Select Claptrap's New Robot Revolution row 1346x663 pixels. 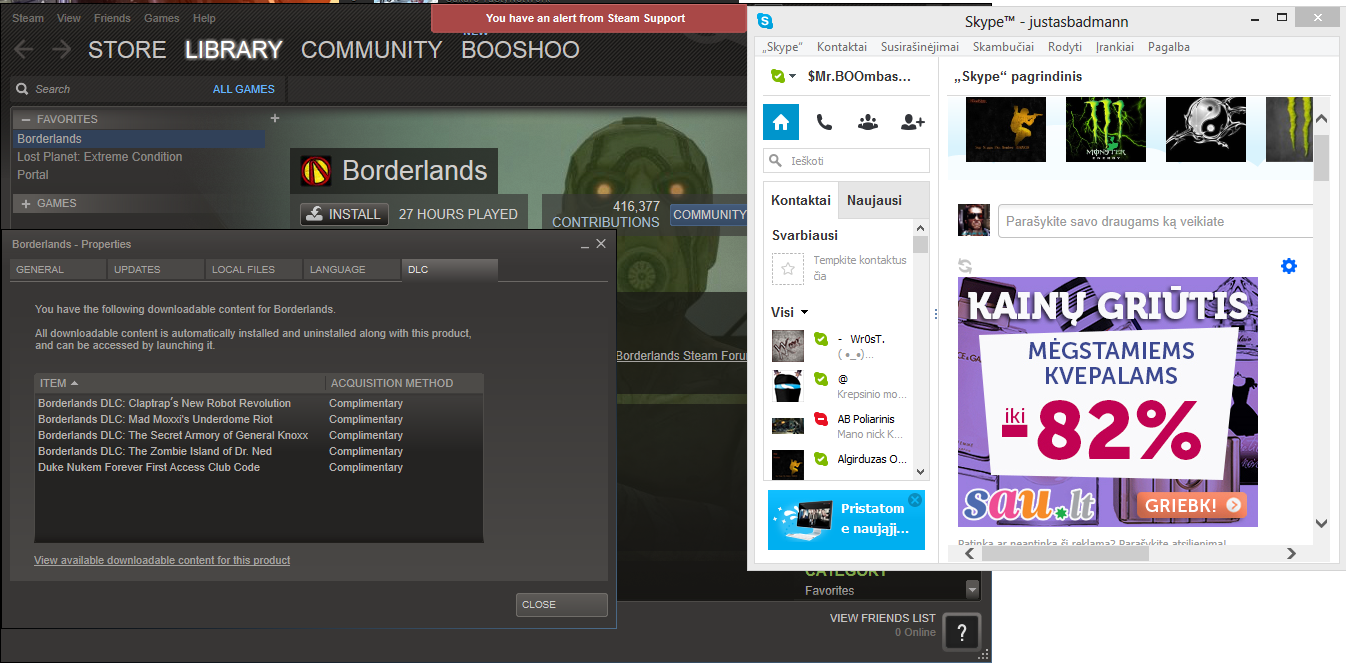[259, 403]
